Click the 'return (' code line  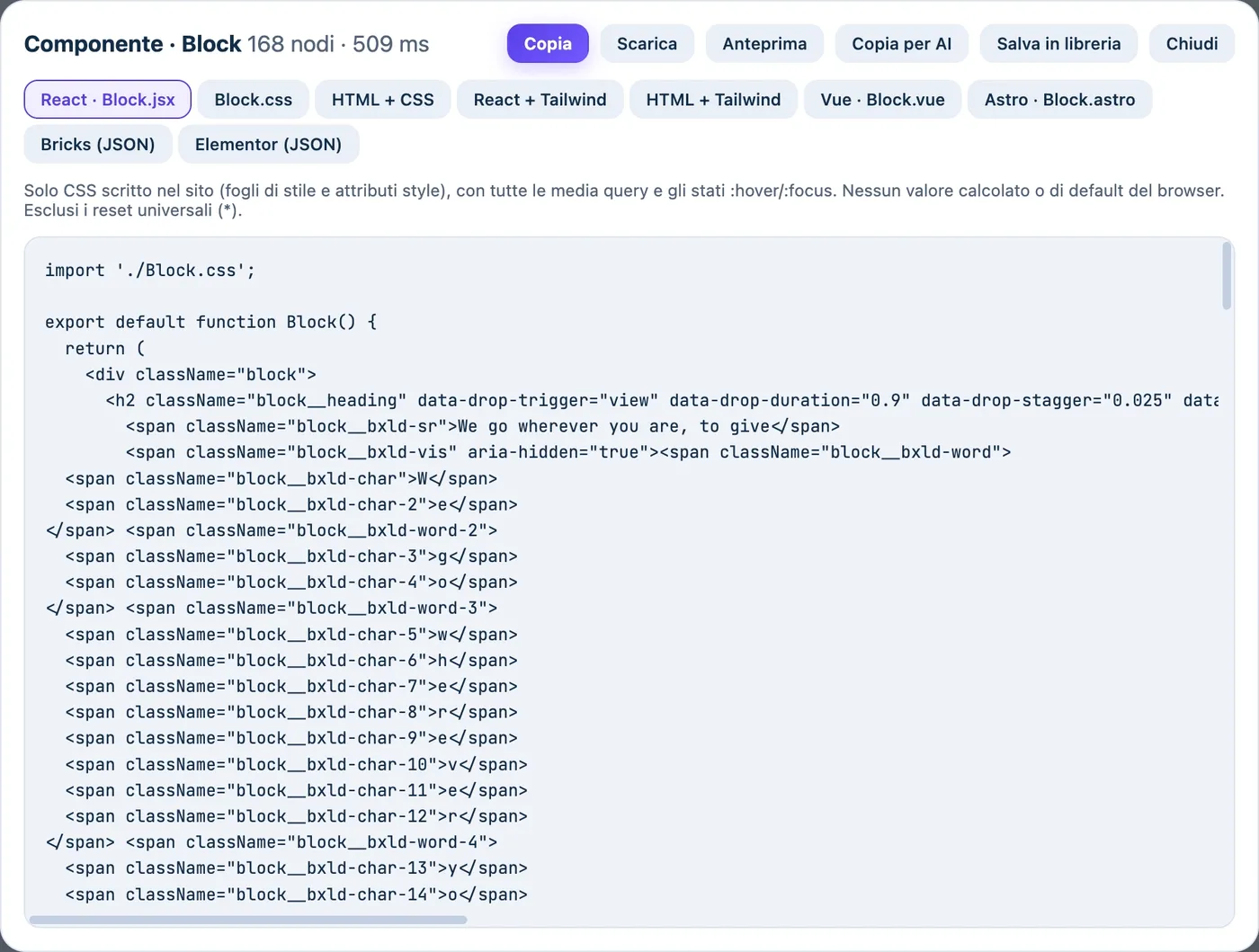click(x=104, y=348)
